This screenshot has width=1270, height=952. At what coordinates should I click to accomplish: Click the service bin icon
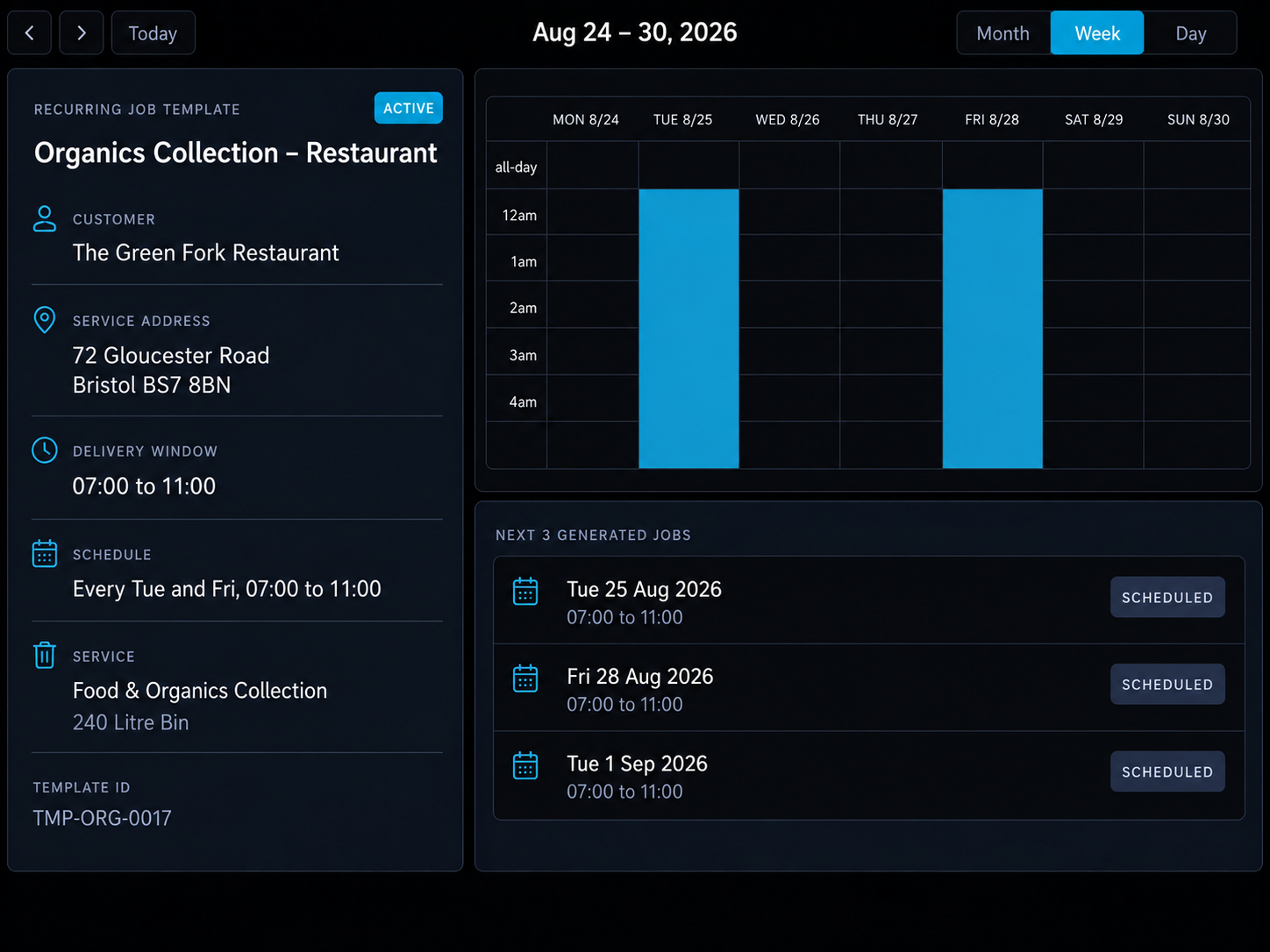tap(45, 656)
